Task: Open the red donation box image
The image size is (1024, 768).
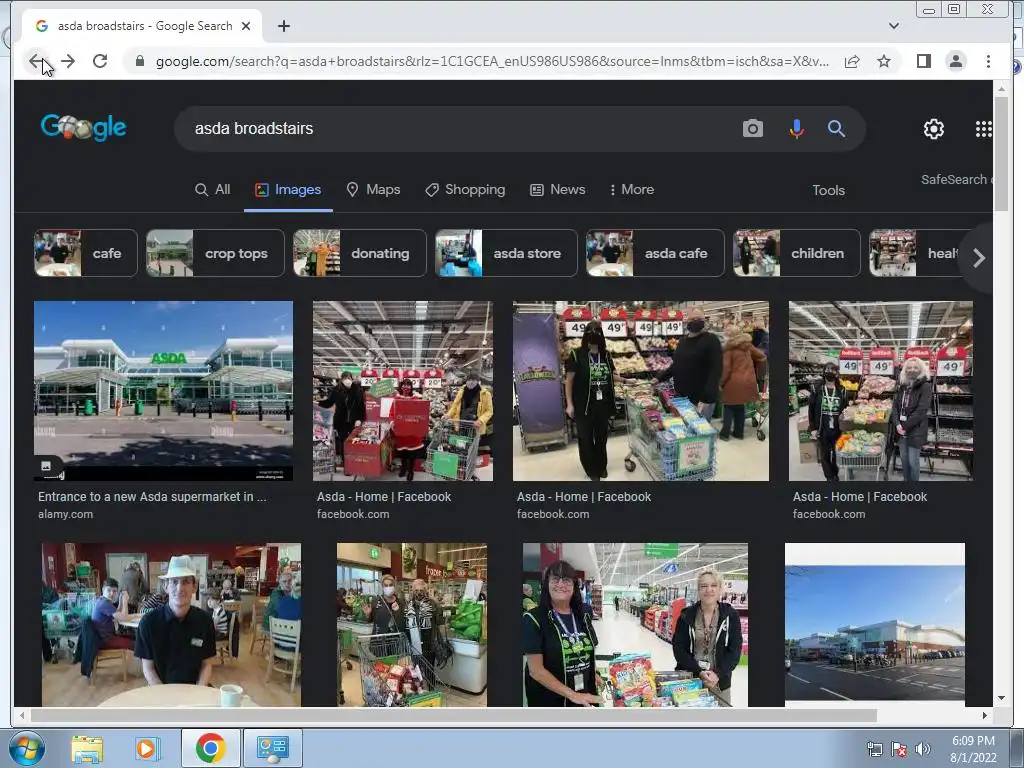Action: click(x=403, y=391)
